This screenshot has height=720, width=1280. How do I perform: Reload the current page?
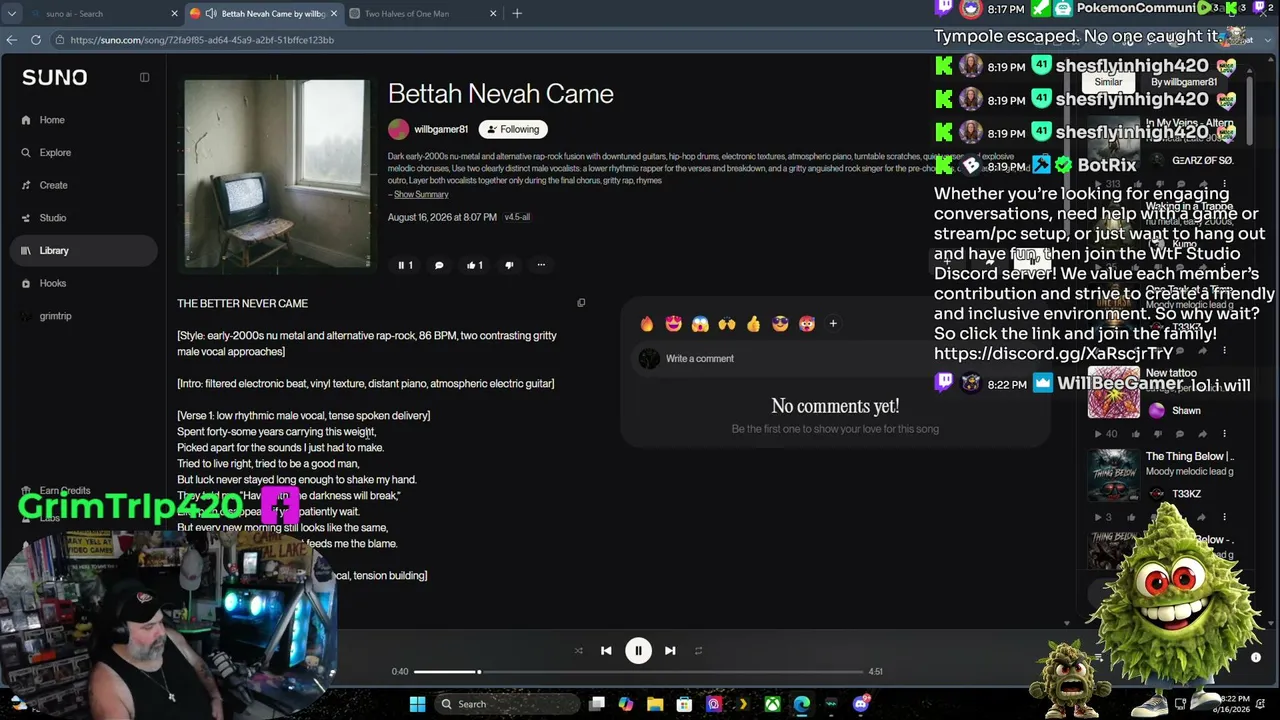click(35, 40)
